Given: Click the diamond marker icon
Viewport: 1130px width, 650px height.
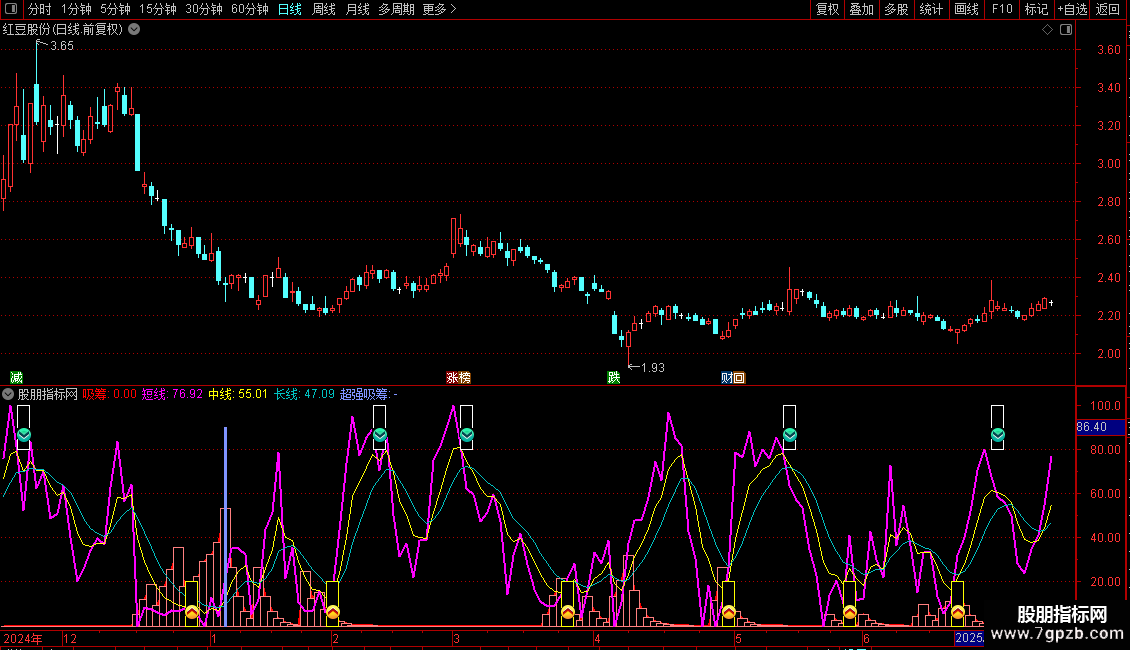Looking at the screenshot, I should point(1047,30).
